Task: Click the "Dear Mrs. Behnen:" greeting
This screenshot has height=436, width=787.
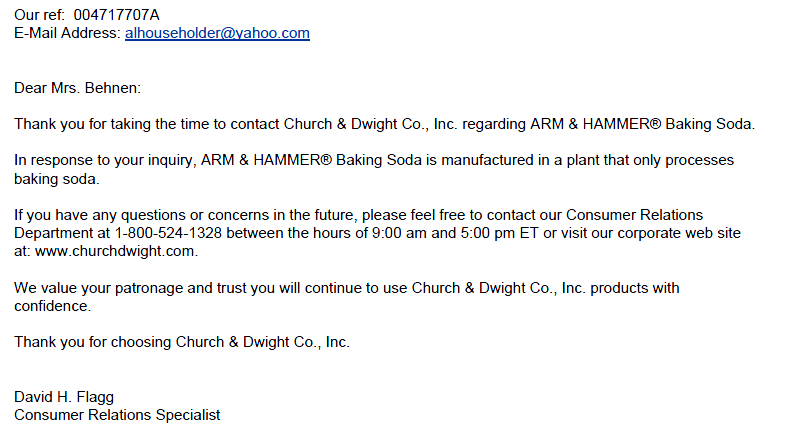Action: [77, 88]
